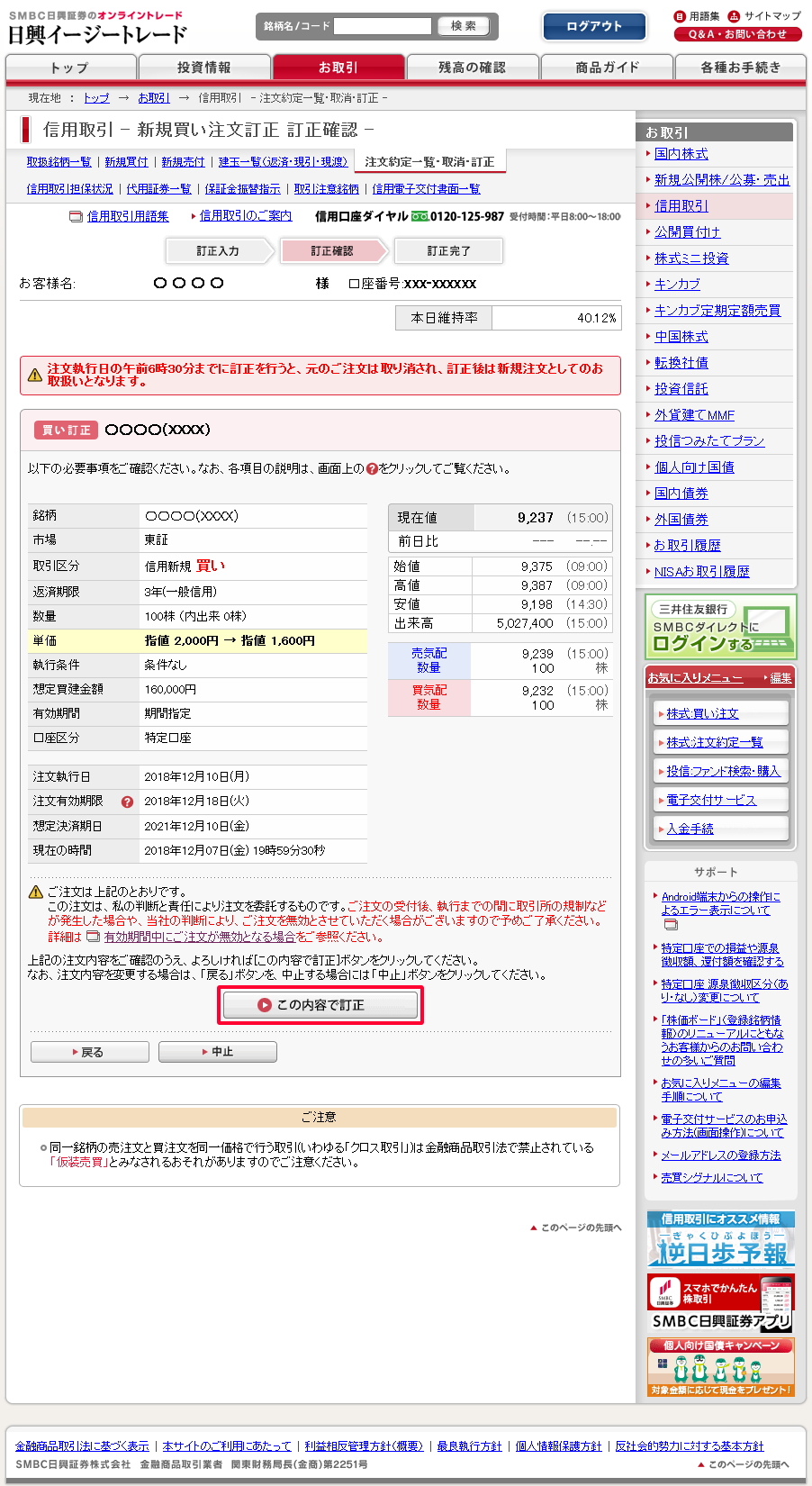The width and height of the screenshot is (812, 1486).
Task: Select the 株式:買い注文 favorite shortcut
Action: click(702, 713)
